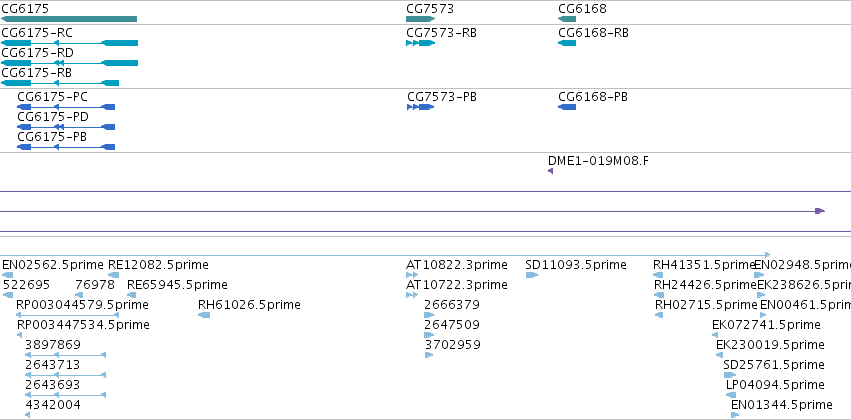Viewport: 851px width, 420px height.
Task: Click the RH61026.5prime EST glyph
Action: click(204, 315)
